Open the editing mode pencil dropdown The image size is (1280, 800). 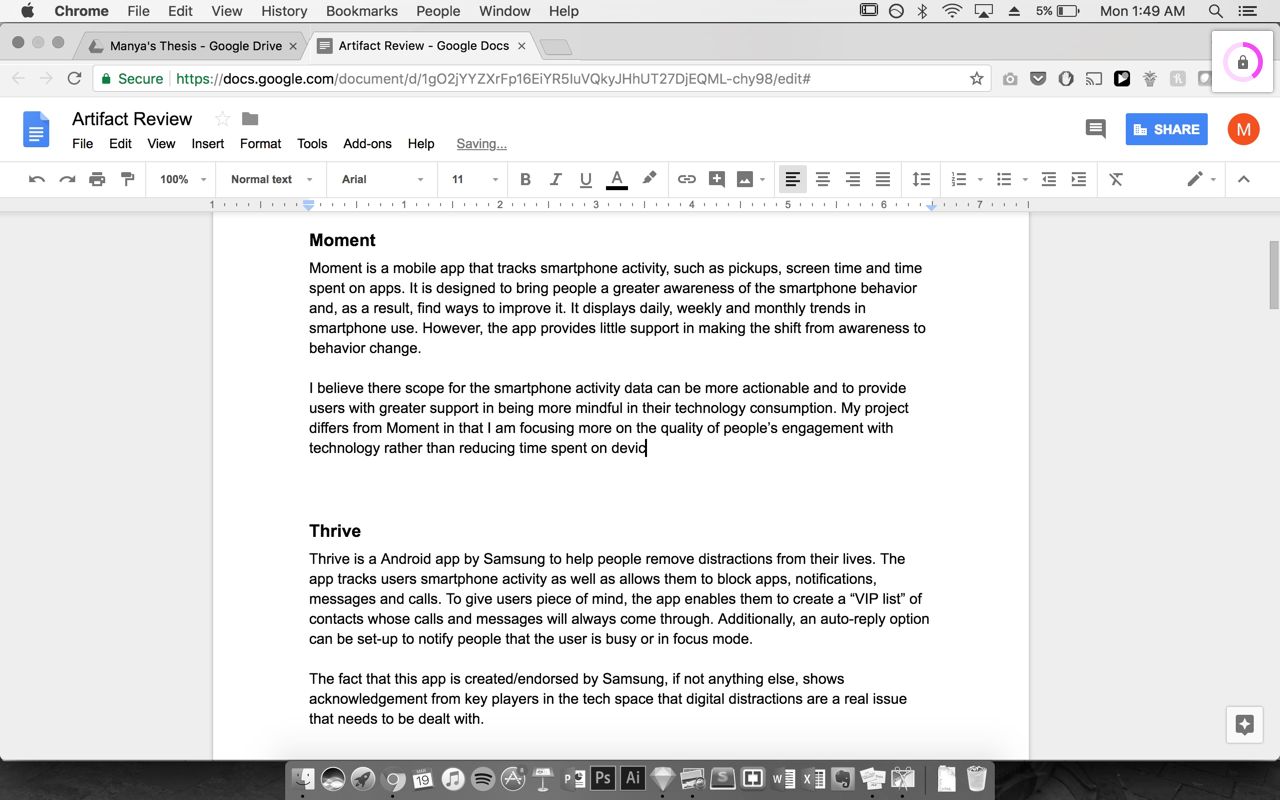click(x=1201, y=179)
